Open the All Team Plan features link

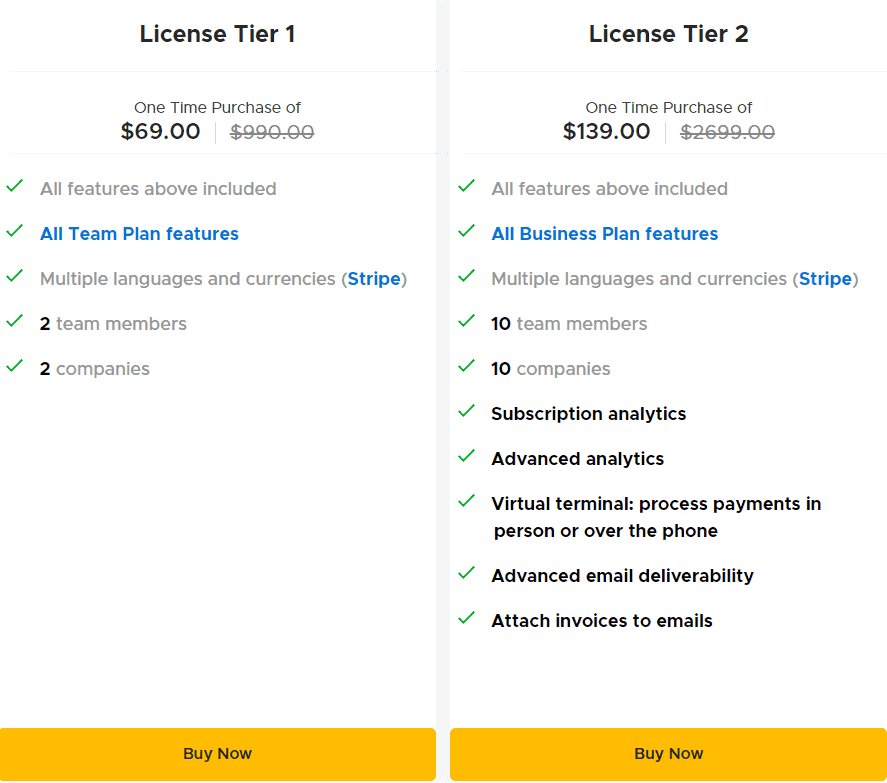tap(139, 234)
